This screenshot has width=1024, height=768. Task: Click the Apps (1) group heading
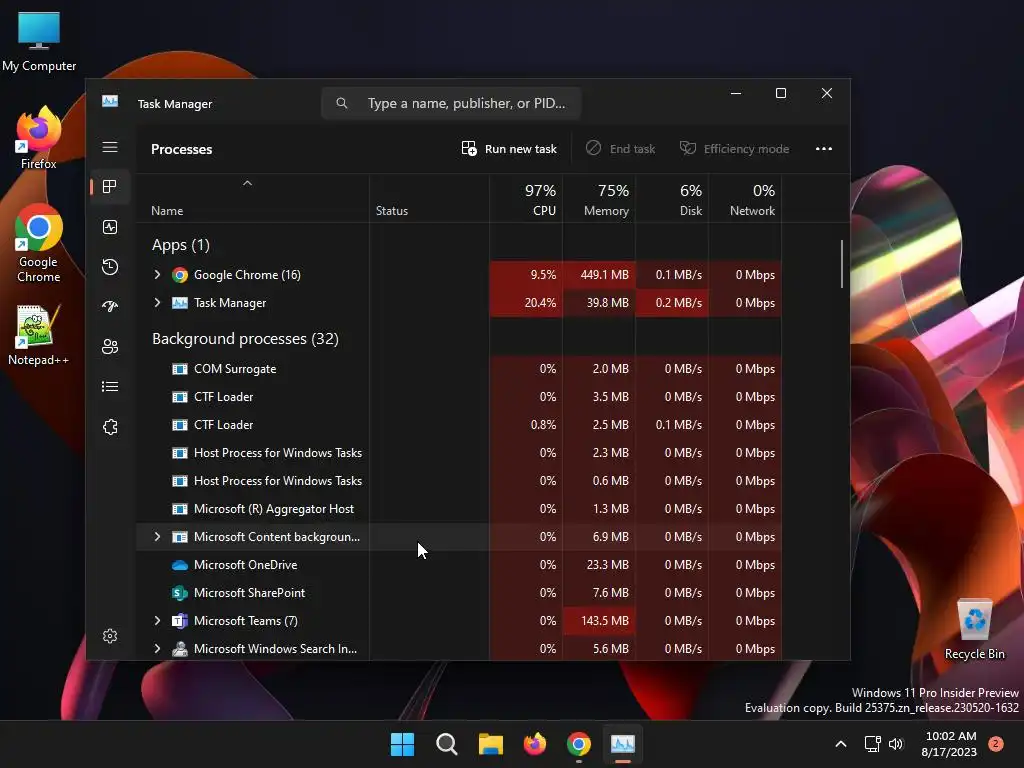click(x=180, y=245)
